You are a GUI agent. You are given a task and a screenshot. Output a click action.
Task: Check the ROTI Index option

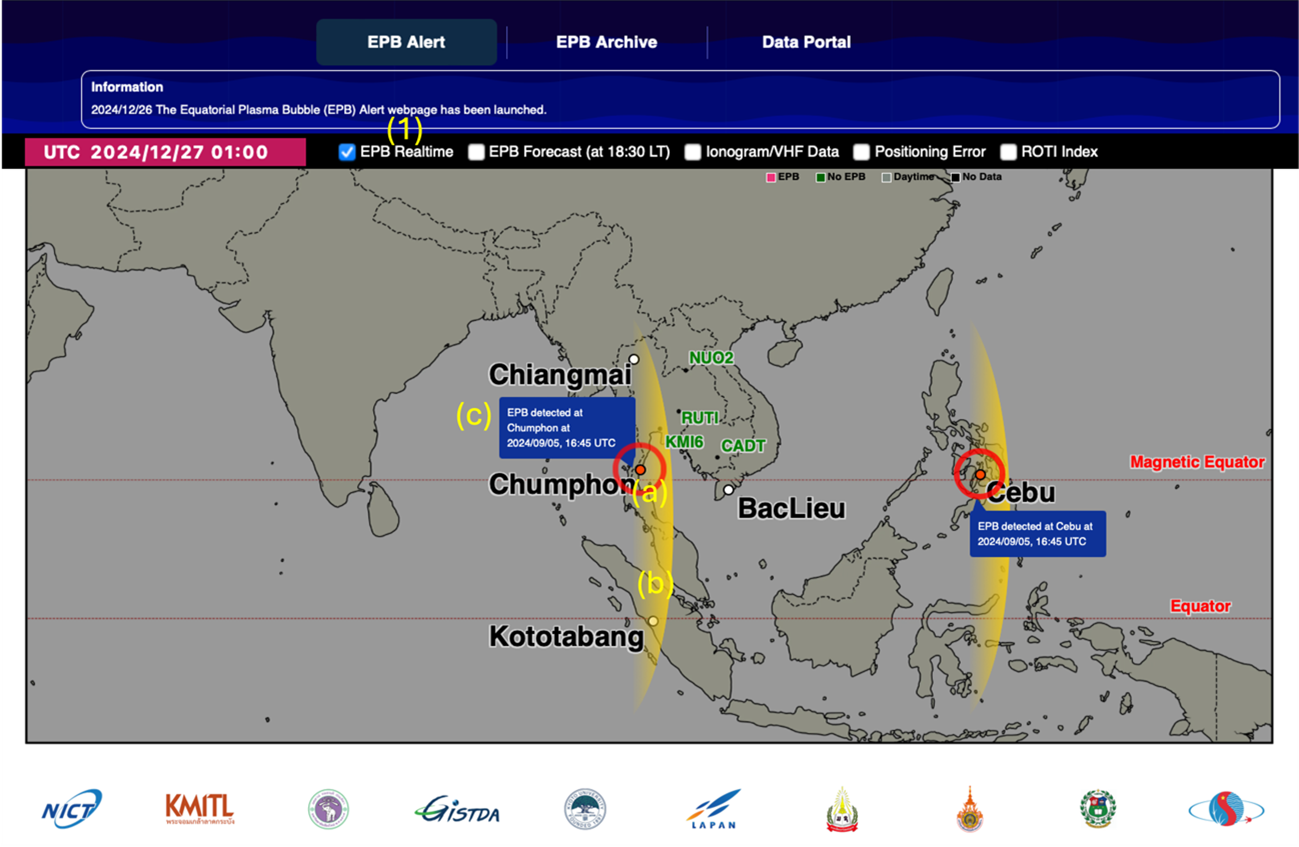pos(1008,152)
